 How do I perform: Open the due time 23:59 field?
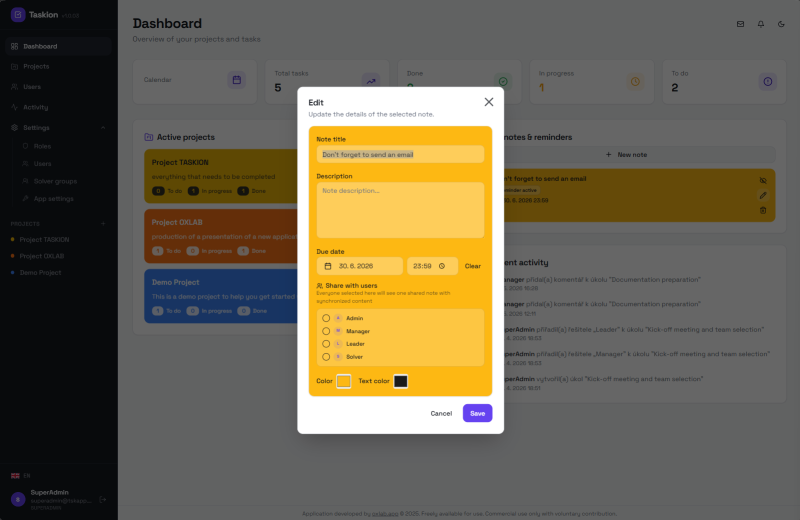coord(432,266)
